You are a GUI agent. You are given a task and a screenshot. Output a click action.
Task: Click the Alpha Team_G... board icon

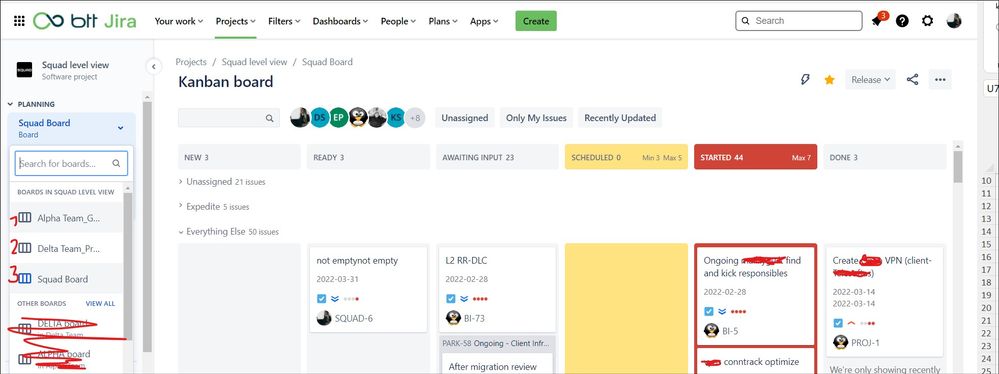pyautogui.click(x=24, y=218)
